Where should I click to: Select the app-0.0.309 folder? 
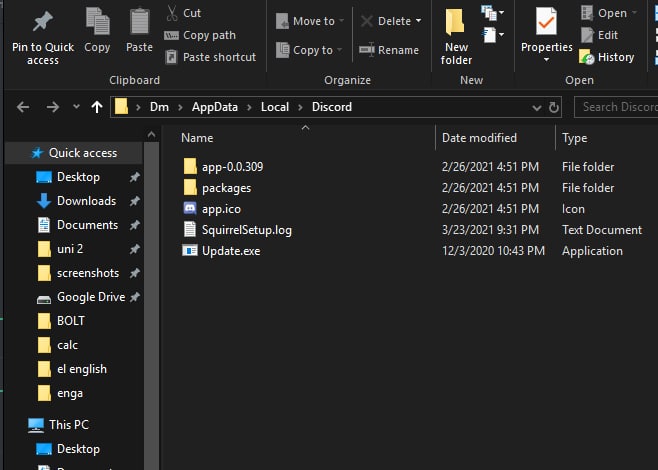point(223,167)
